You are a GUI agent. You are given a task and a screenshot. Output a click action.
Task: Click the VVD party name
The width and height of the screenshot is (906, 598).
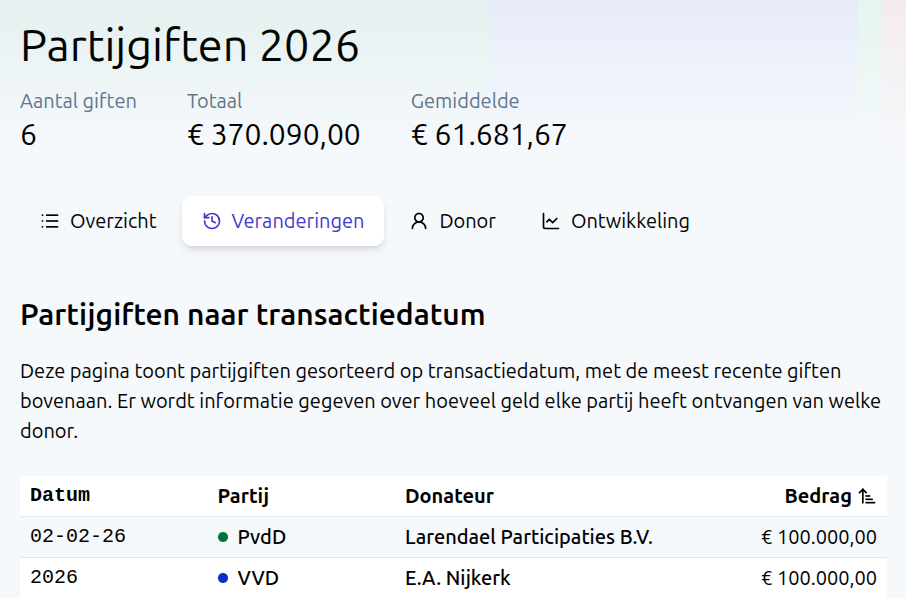pos(258,578)
